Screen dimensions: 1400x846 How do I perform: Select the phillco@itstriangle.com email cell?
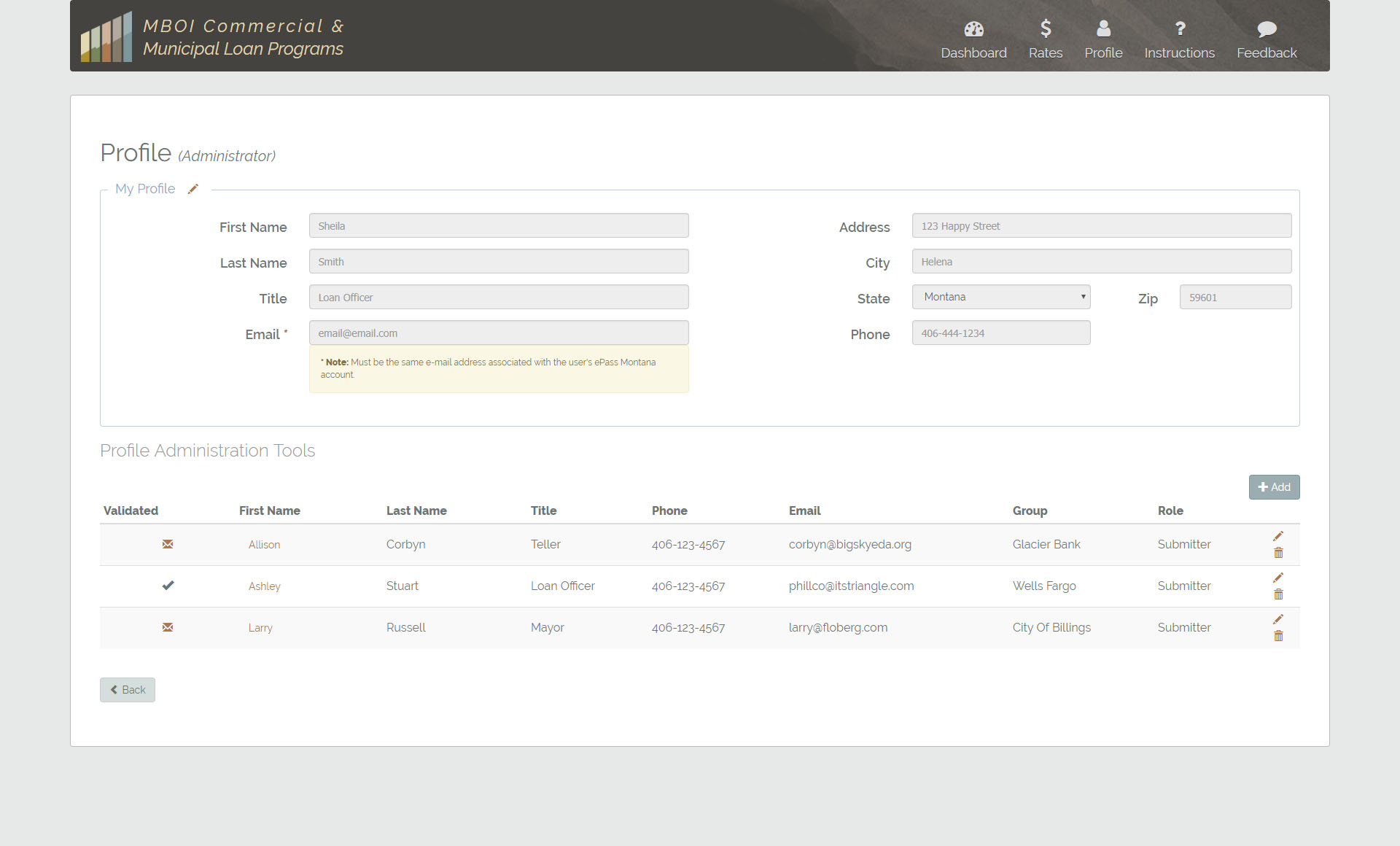[x=851, y=586]
